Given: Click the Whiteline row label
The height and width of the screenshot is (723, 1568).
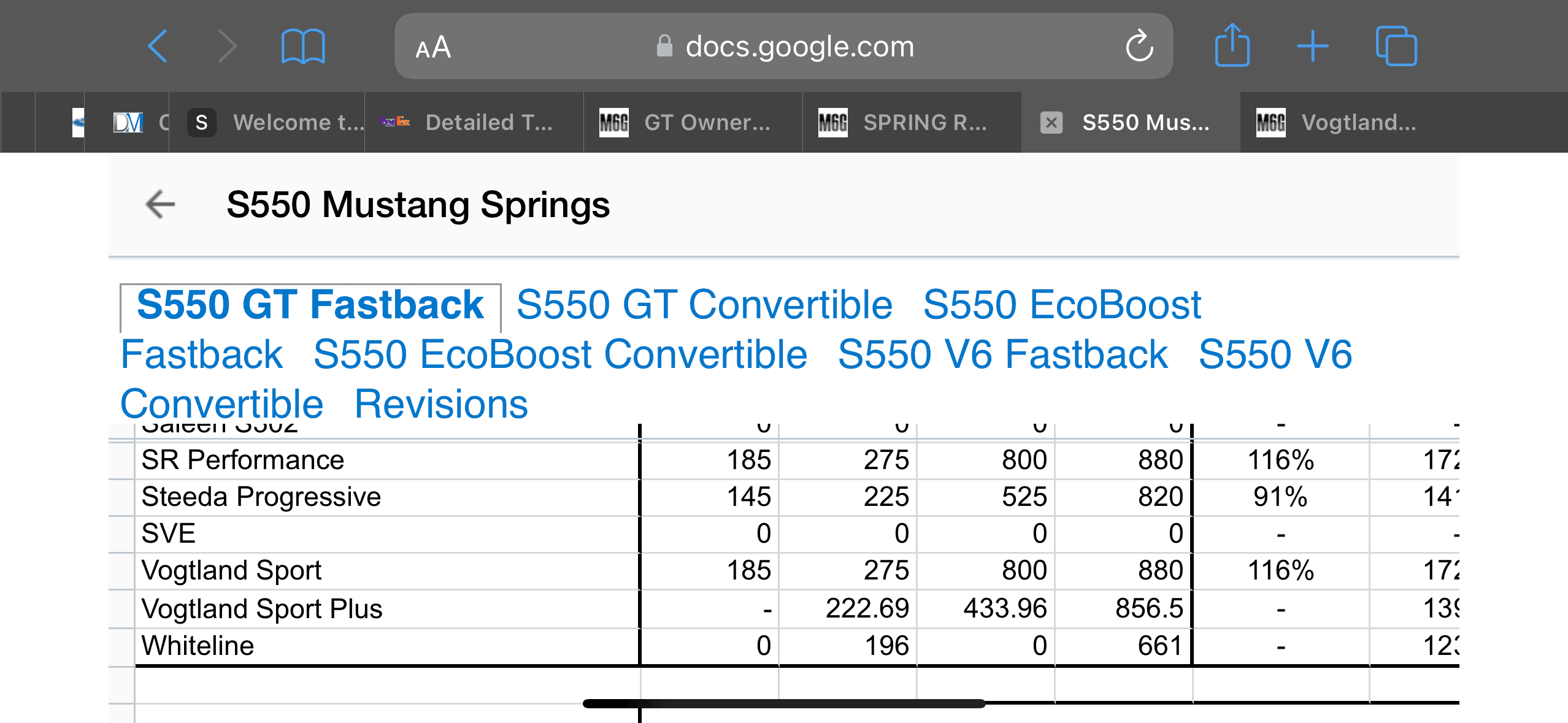Looking at the screenshot, I should point(198,646).
